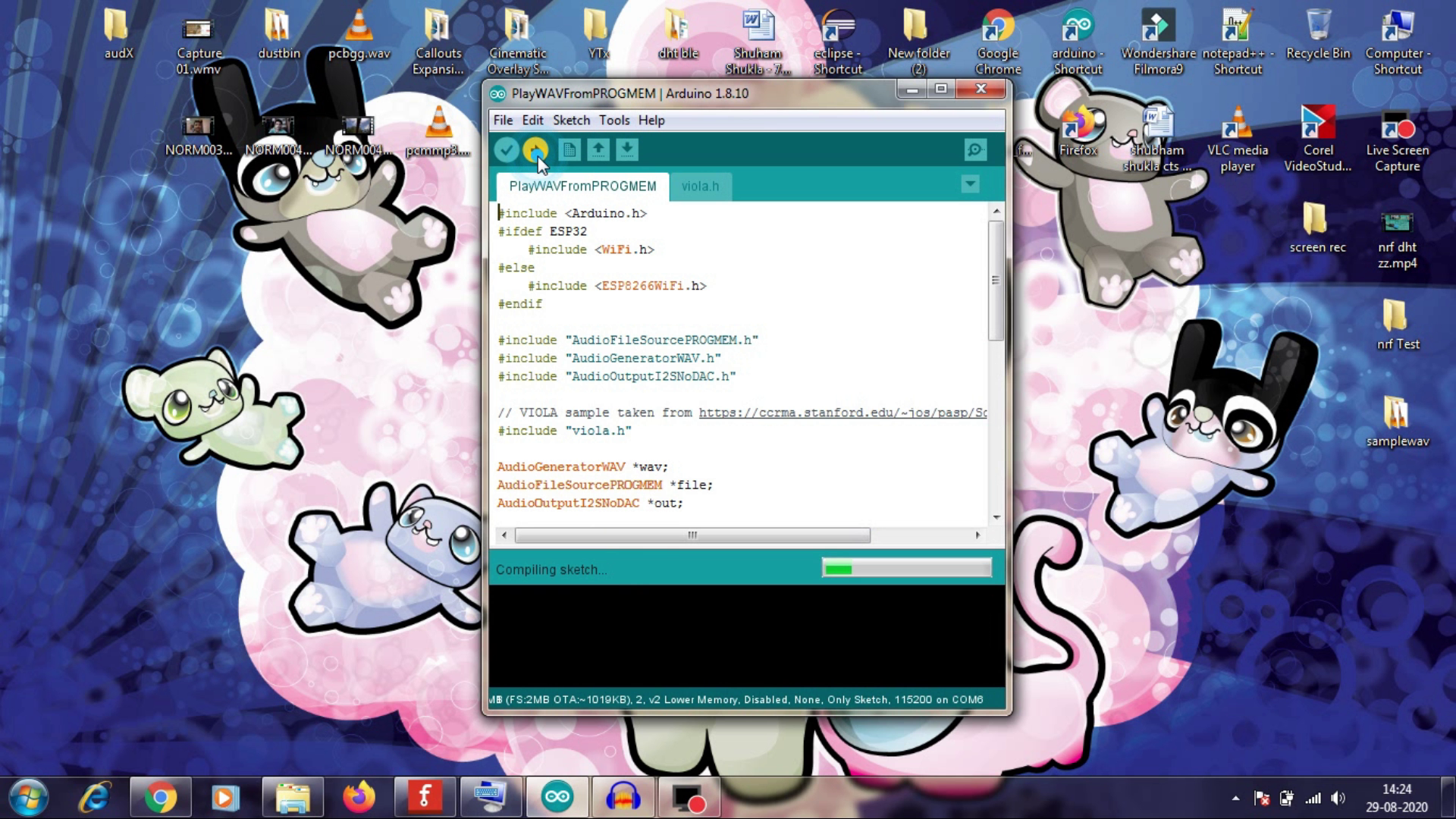
Task: Select the VLC media player desktop icon
Action: pos(1238,140)
